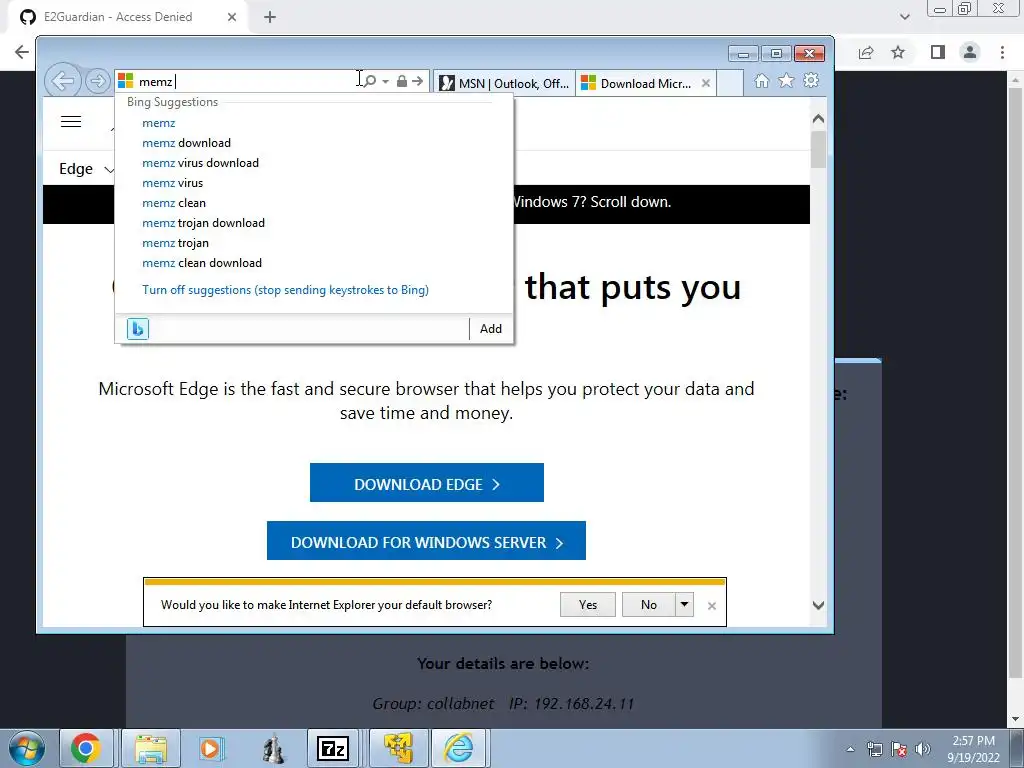The image size is (1024, 768).
Task: Switch to MSN | Outlook tab
Action: [x=504, y=83]
